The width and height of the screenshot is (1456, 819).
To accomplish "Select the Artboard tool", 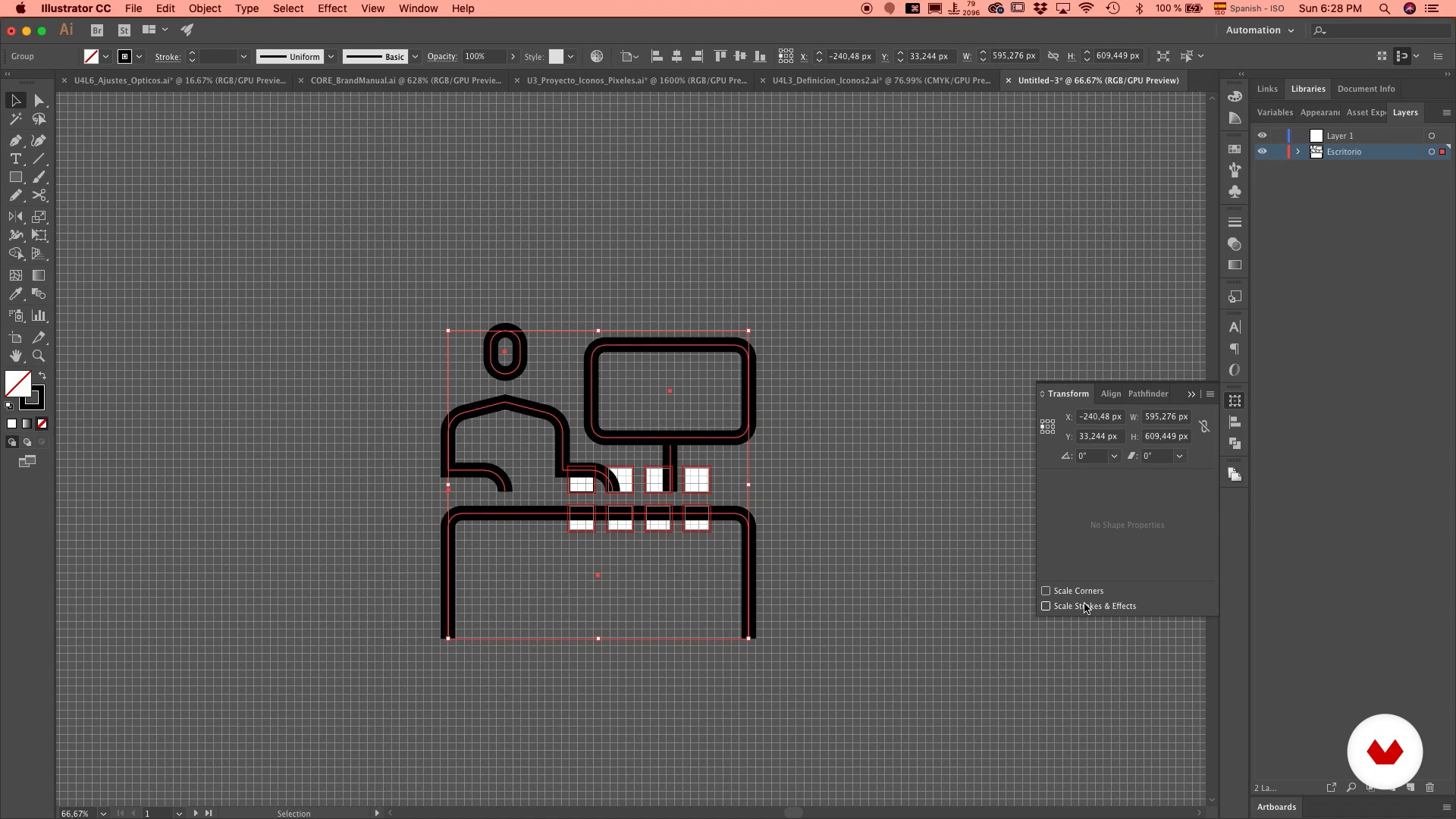I will click(15, 337).
